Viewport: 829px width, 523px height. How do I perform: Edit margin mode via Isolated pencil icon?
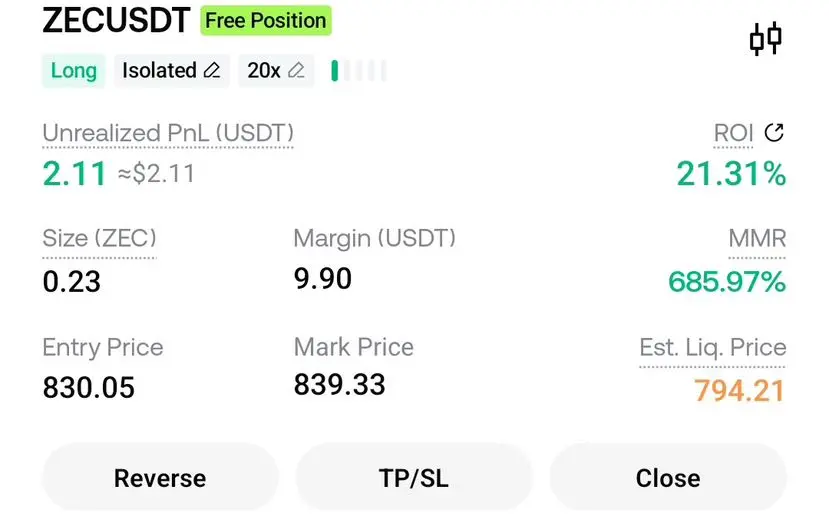(x=212, y=70)
